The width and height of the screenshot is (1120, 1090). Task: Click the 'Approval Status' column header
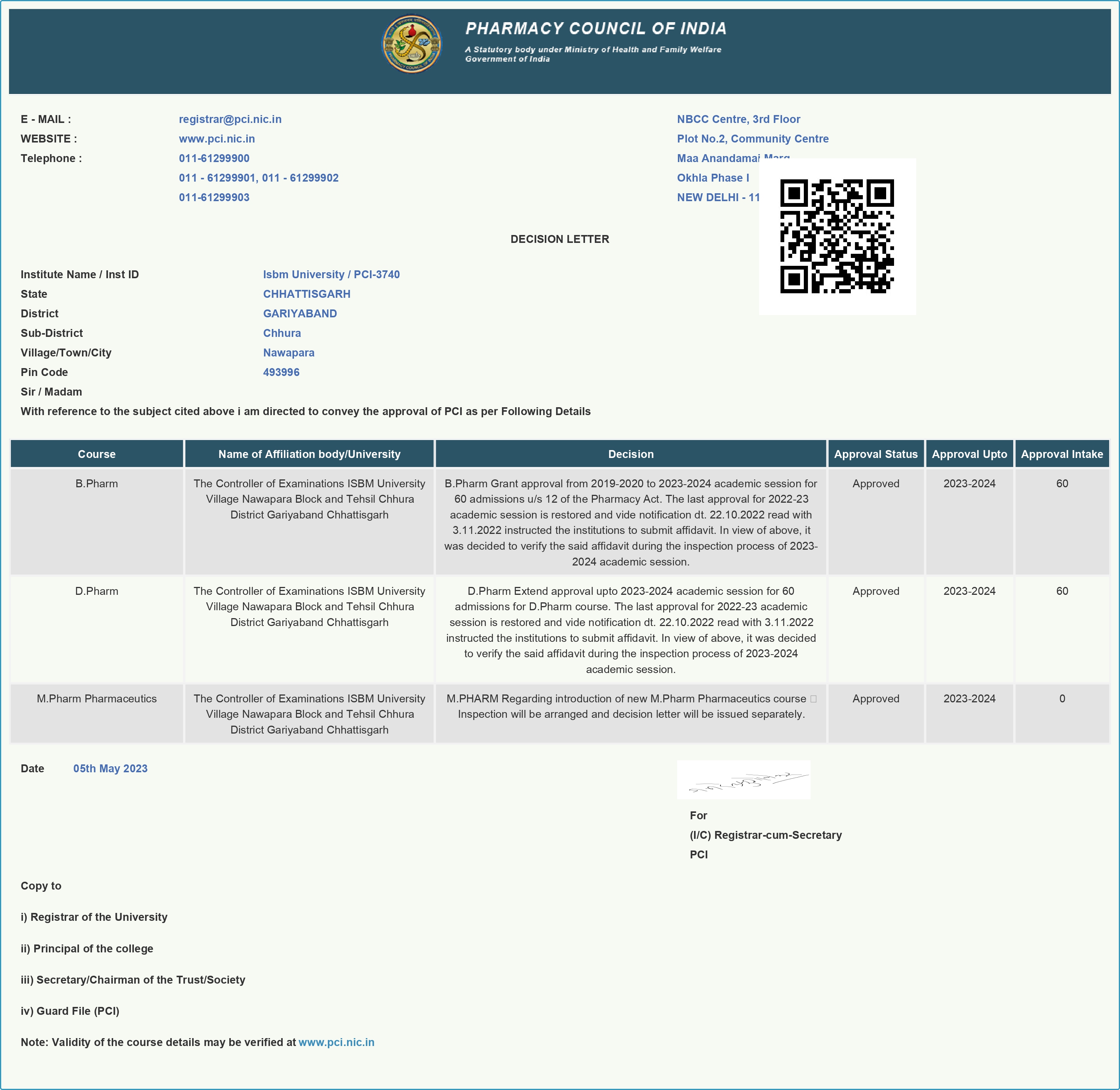(x=876, y=454)
